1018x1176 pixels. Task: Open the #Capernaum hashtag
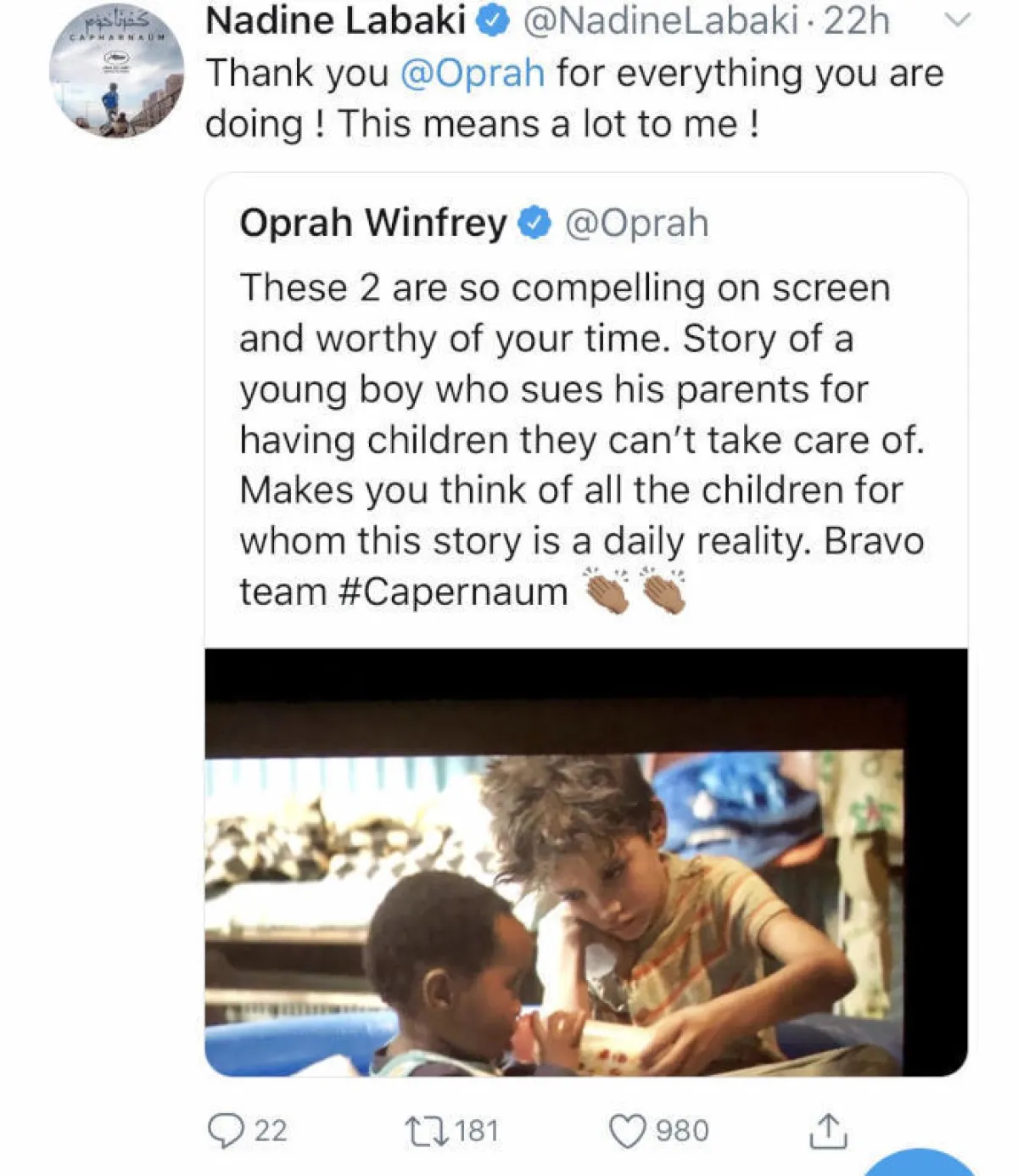[452, 591]
